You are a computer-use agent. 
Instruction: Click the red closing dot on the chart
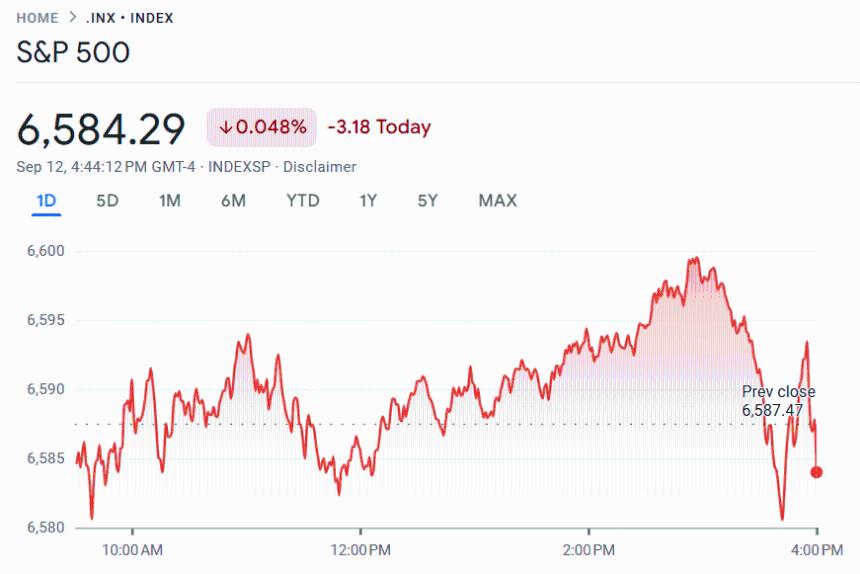pyautogui.click(x=817, y=472)
